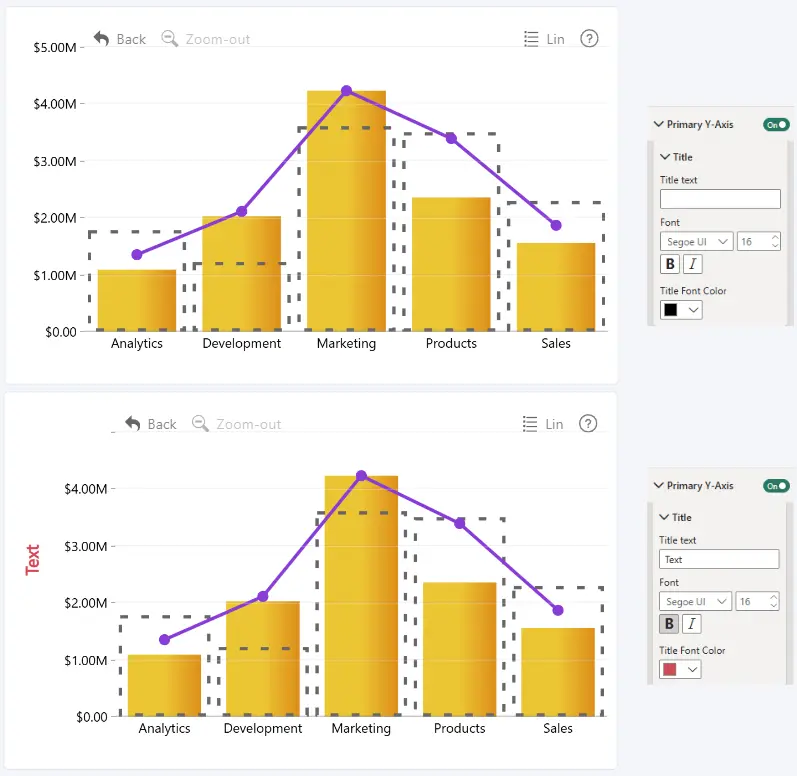
Task: Click the Back label in the top chart
Action: click(x=131, y=39)
